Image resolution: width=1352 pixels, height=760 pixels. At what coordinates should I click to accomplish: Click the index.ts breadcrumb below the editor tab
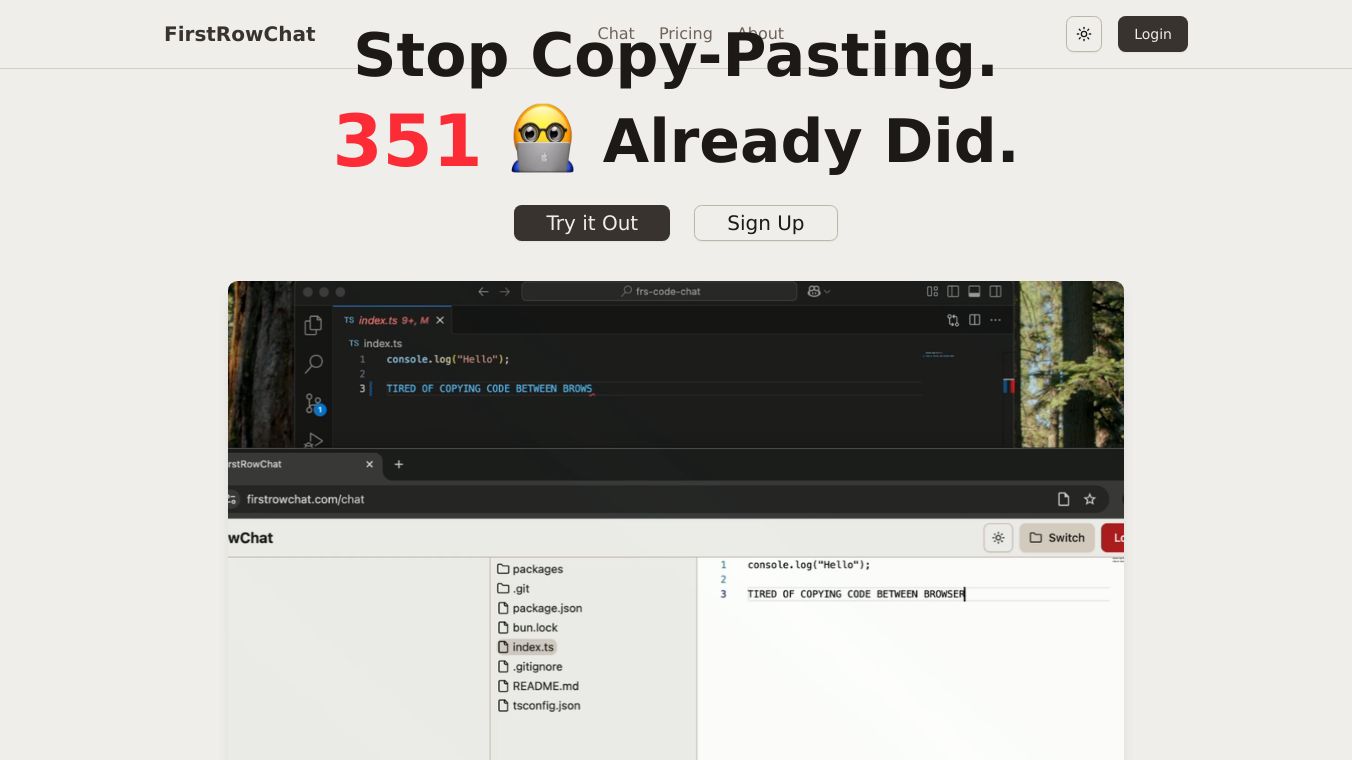point(376,343)
